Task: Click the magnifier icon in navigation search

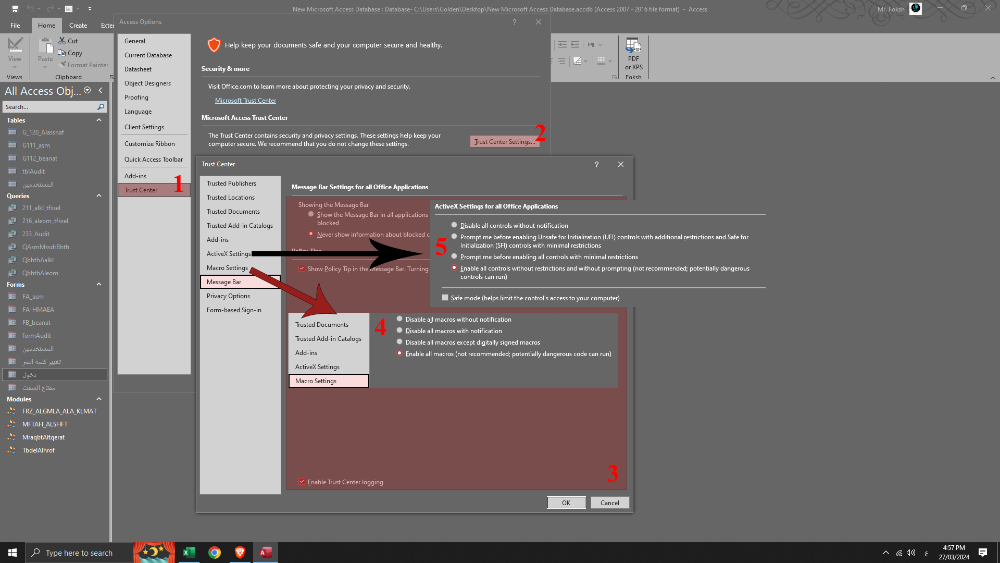Action: pyautogui.click(x=100, y=106)
